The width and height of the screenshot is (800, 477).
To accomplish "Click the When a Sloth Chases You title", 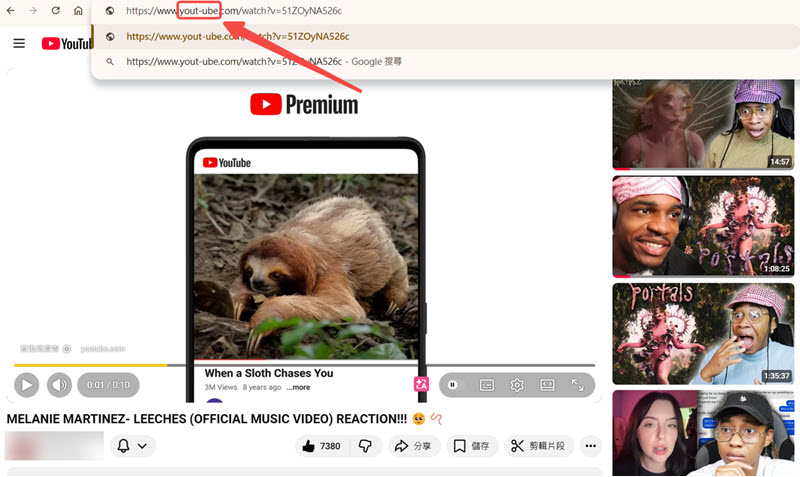I will pyautogui.click(x=269, y=373).
